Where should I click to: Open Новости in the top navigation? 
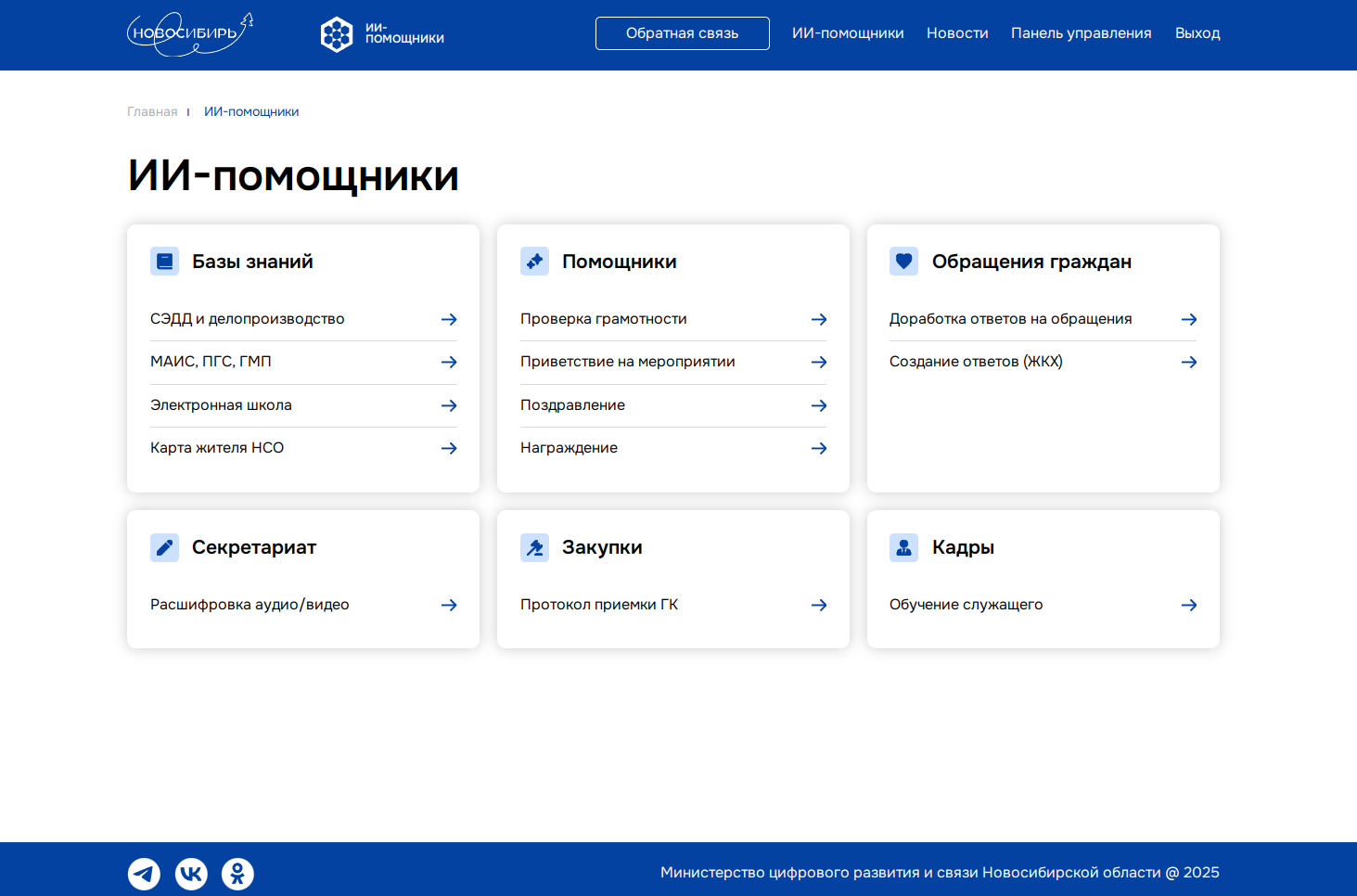(957, 33)
